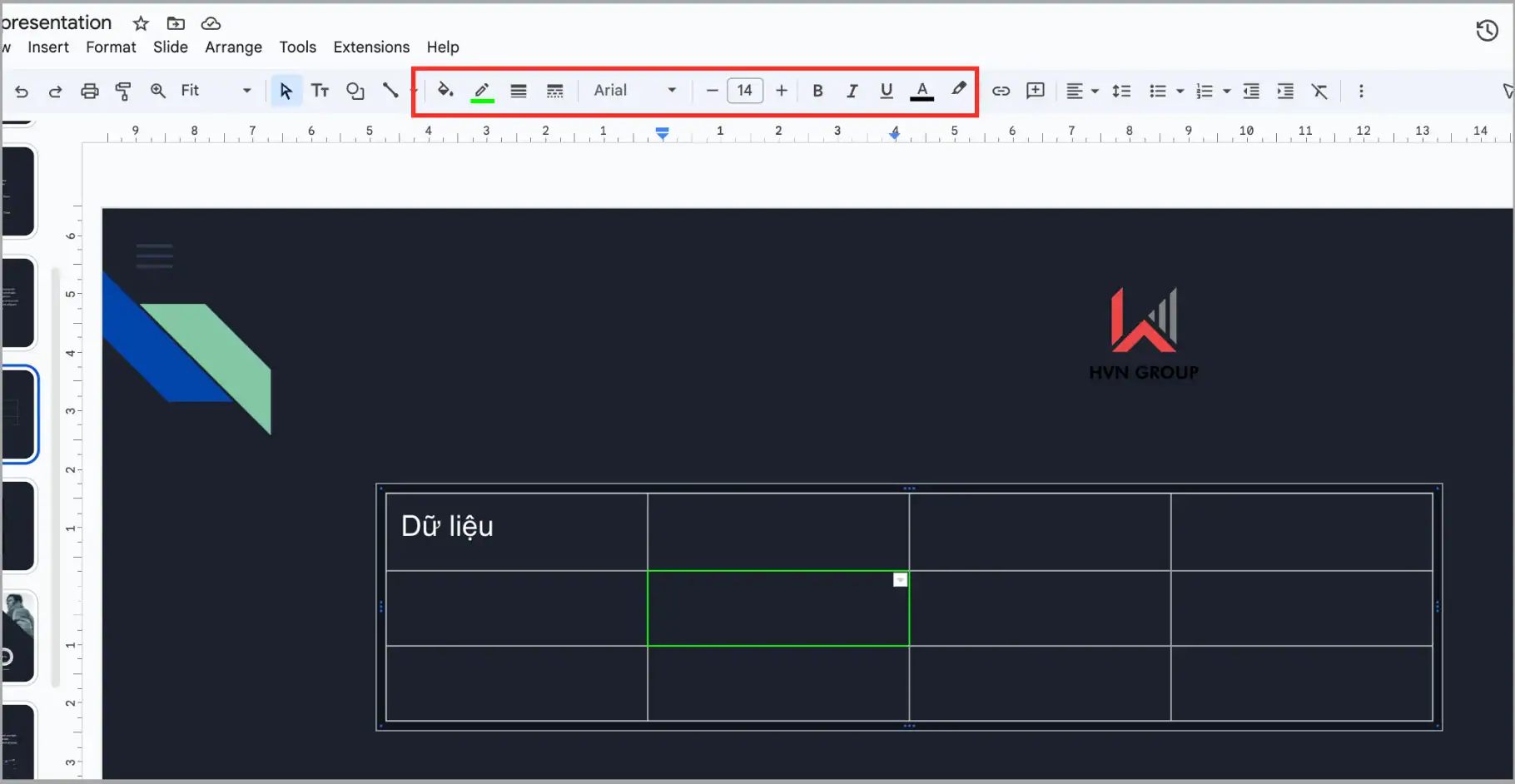Open the Insert menu
Screen dimensions: 1515x784
(48, 47)
